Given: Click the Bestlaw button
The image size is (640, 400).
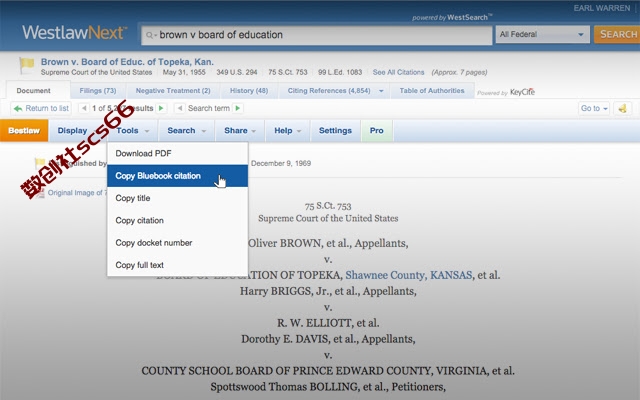Looking at the screenshot, I should pyautogui.click(x=24, y=131).
